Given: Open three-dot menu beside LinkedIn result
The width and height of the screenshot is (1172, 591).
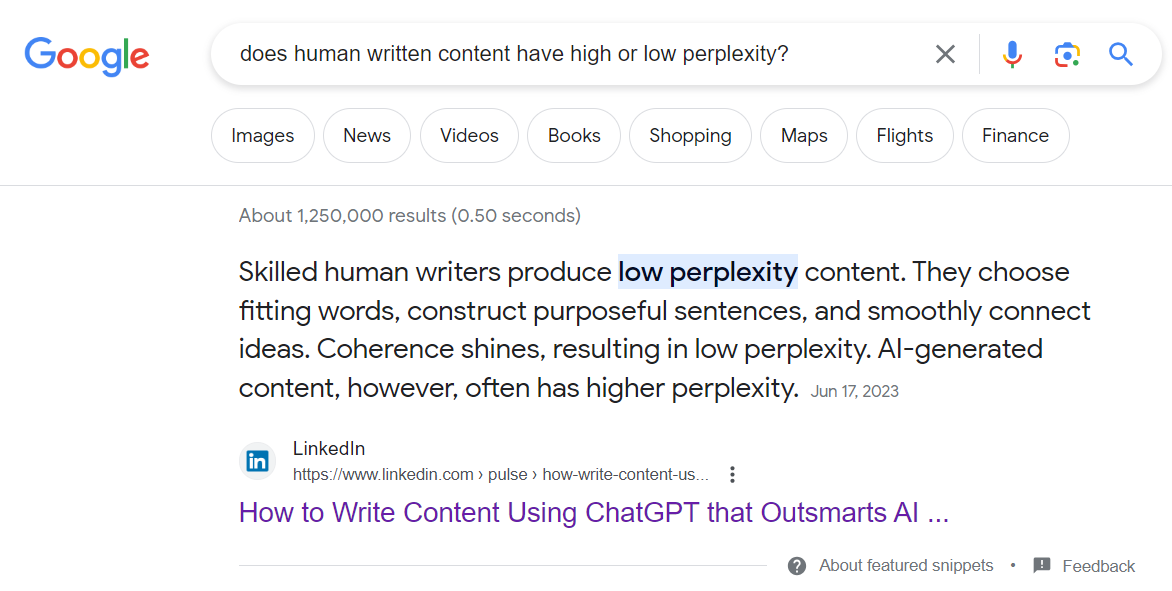Looking at the screenshot, I should click(x=733, y=474).
